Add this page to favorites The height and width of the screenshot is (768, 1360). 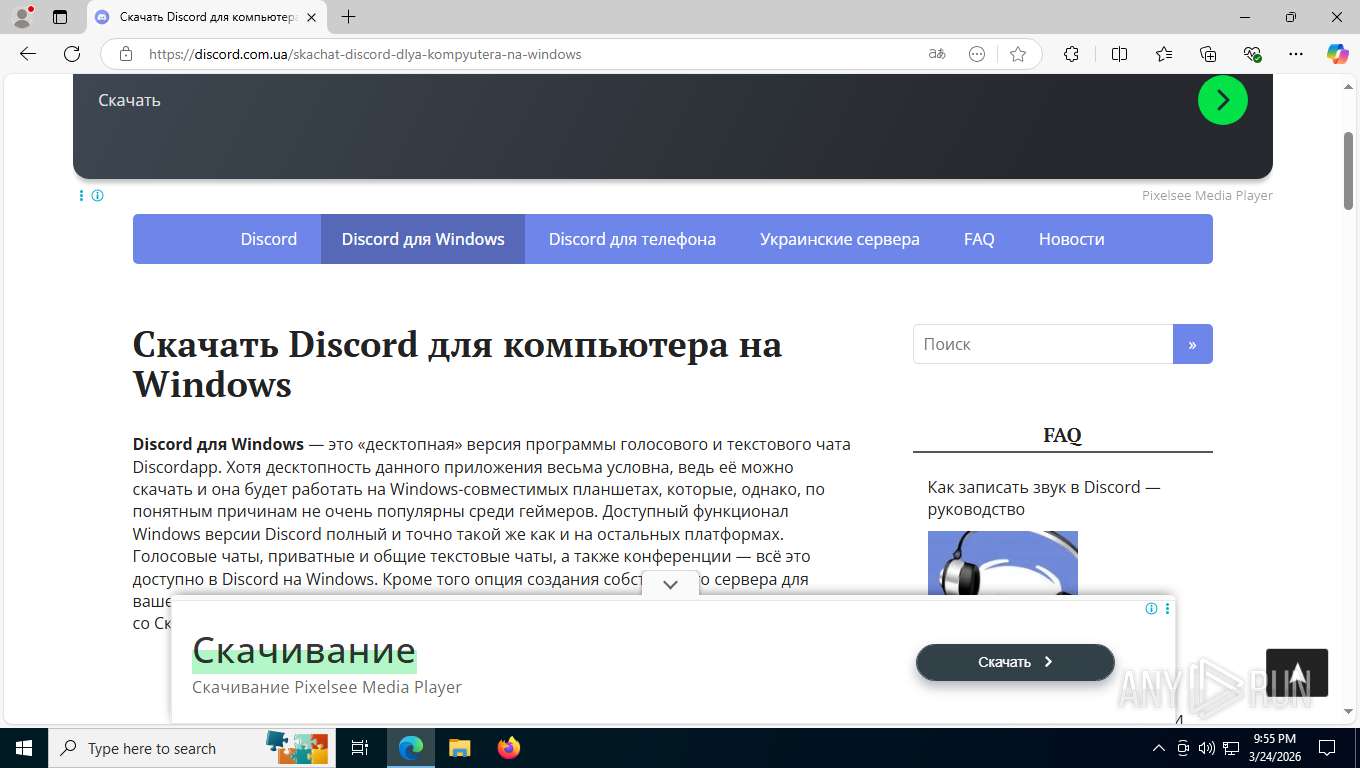coord(1018,54)
